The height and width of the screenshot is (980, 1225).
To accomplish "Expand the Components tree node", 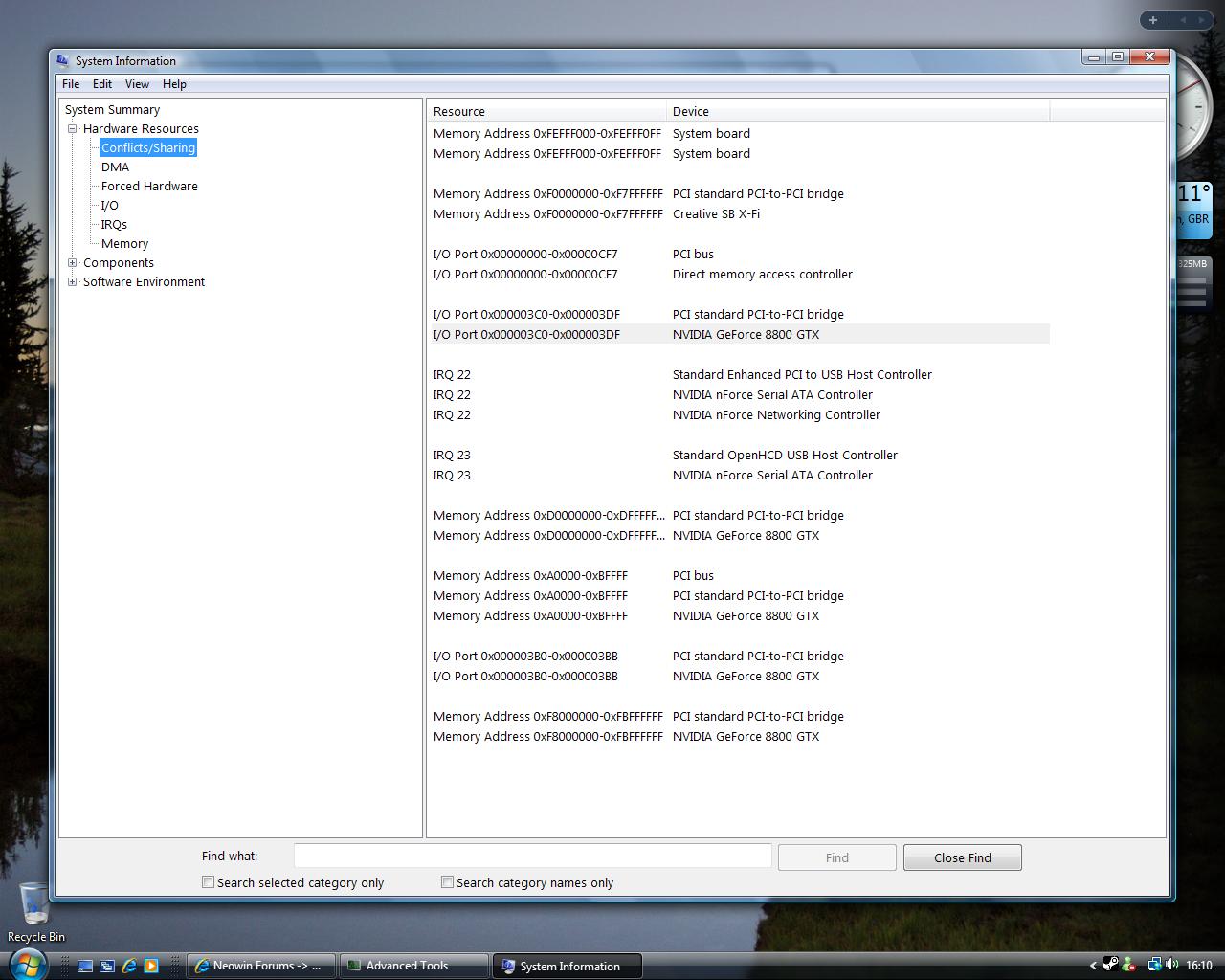I will 72,262.
